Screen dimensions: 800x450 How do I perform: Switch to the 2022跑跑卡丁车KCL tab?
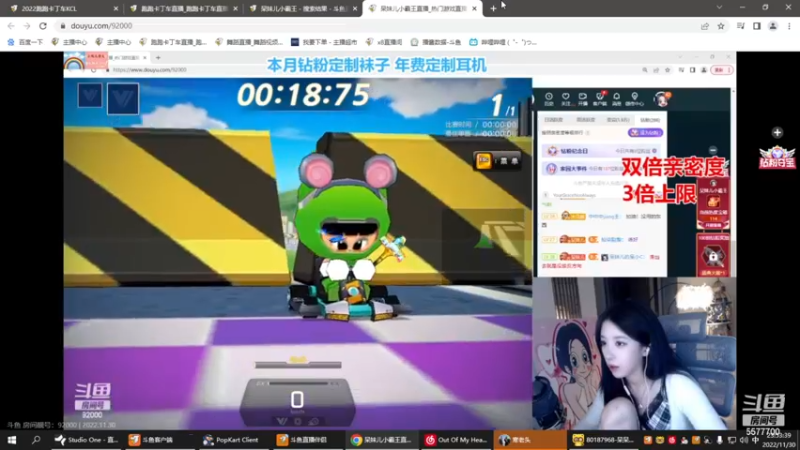click(63, 9)
